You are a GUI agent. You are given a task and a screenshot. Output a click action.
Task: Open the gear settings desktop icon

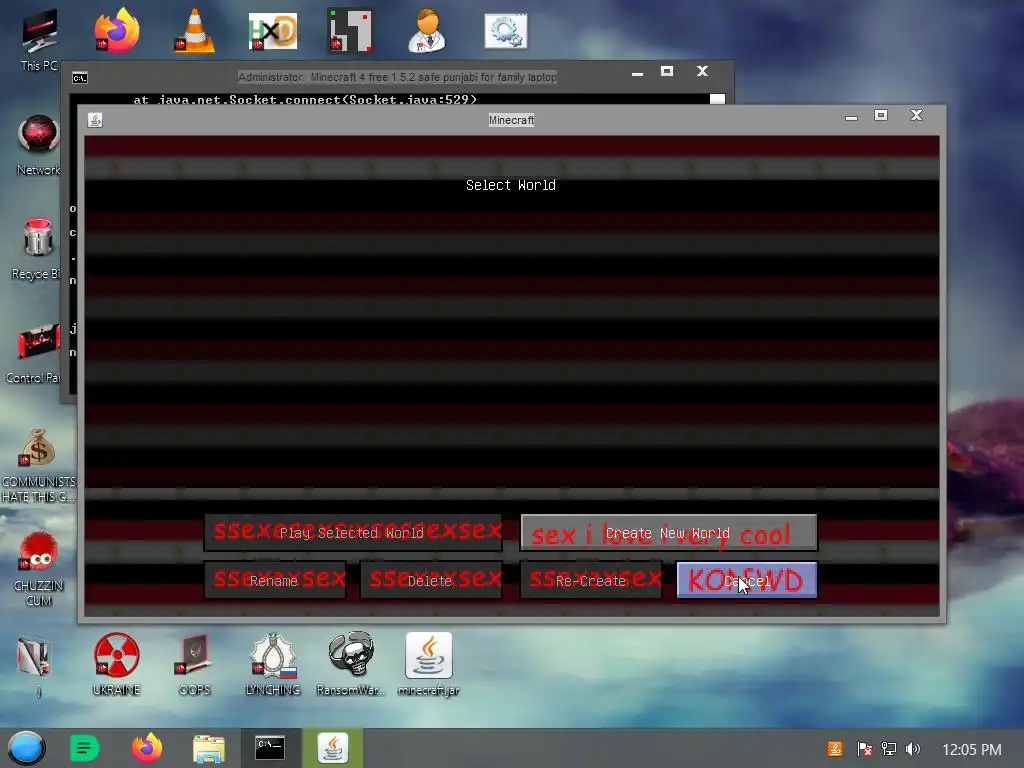click(x=506, y=31)
